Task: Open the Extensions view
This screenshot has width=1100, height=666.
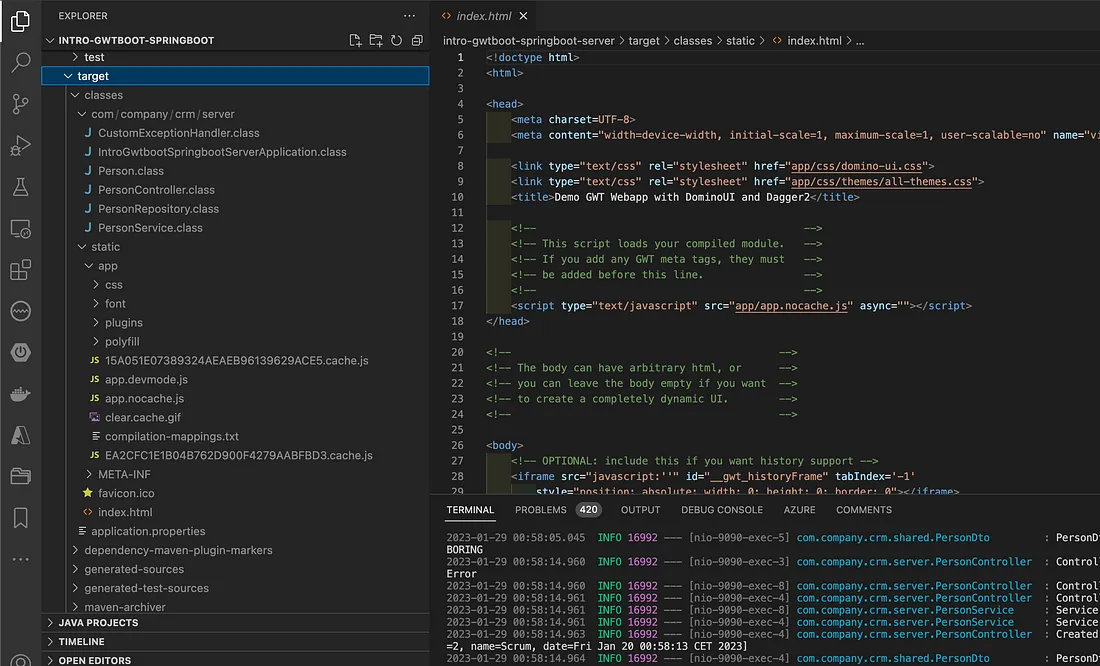Action: click(x=20, y=269)
